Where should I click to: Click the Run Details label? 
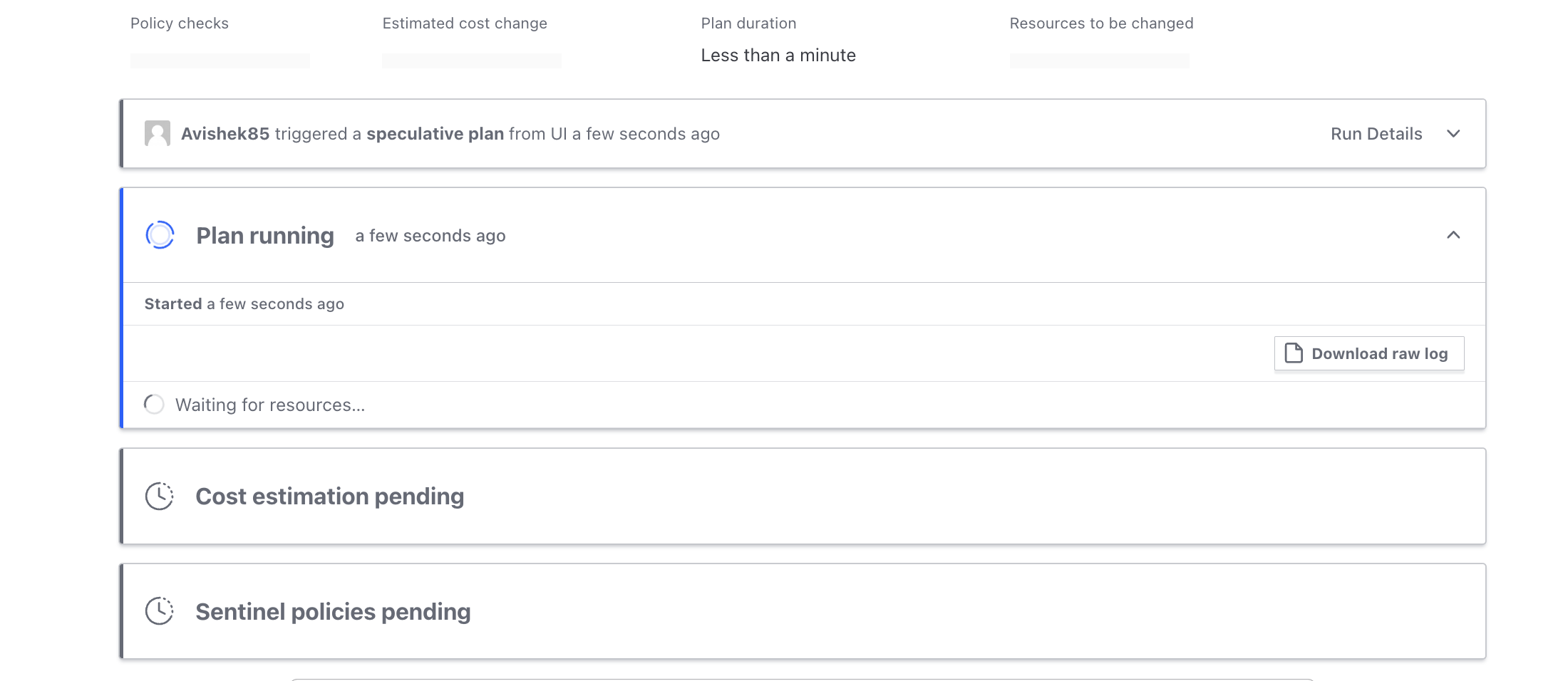coord(1376,134)
